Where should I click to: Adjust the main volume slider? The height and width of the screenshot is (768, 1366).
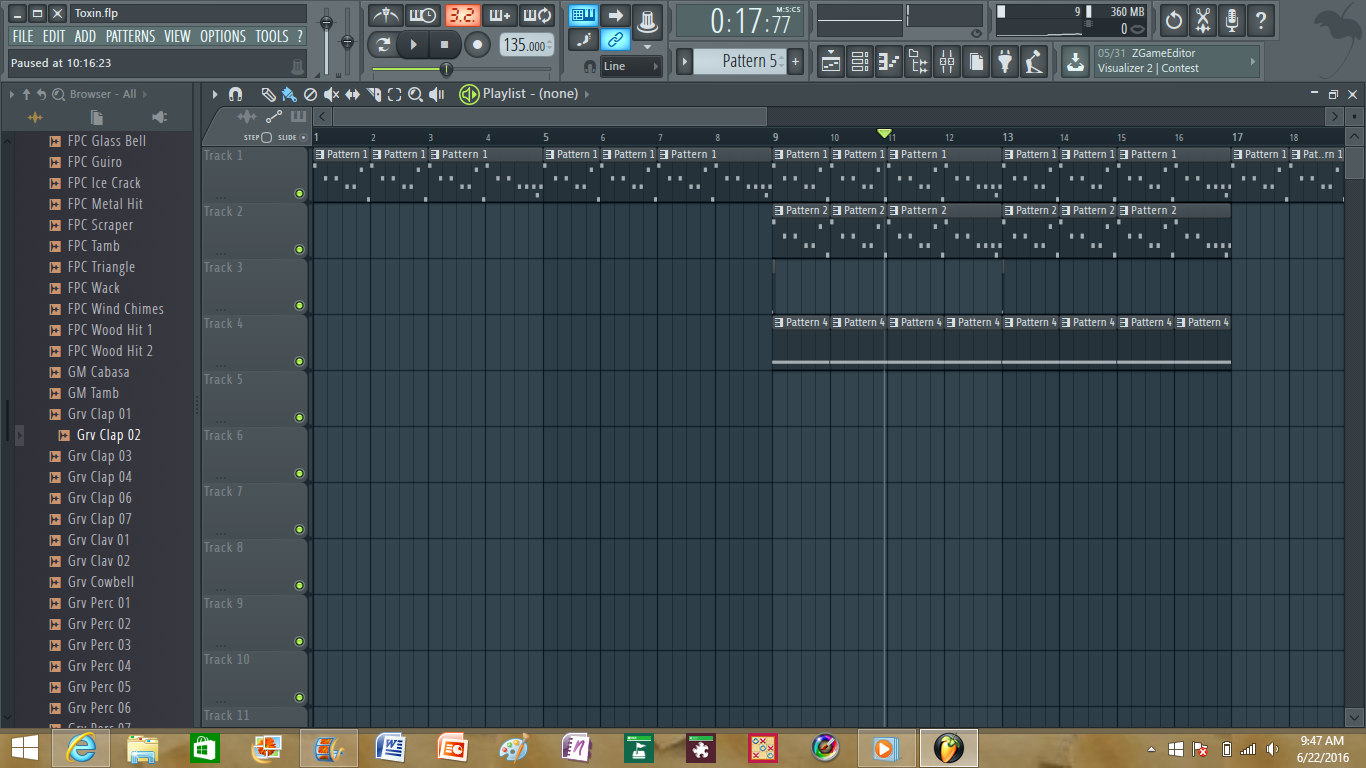point(326,22)
